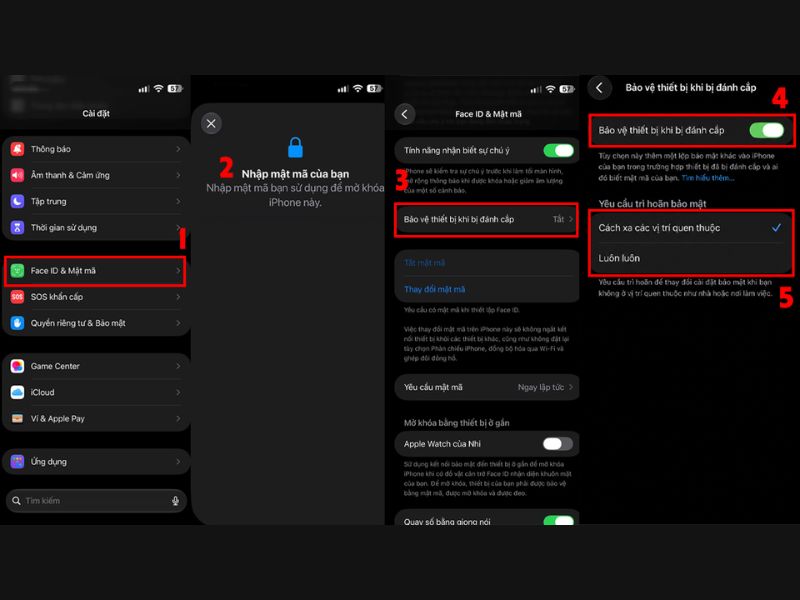
Task: Tap the Game Center icon
Action: [x=17, y=366]
